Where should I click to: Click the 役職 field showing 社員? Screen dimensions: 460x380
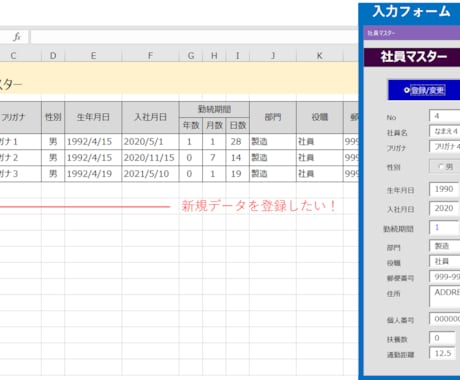(x=445, y=261)
